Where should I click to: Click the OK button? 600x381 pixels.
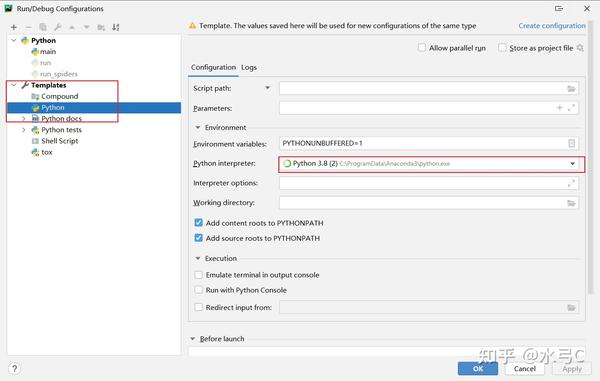point(478,369)
